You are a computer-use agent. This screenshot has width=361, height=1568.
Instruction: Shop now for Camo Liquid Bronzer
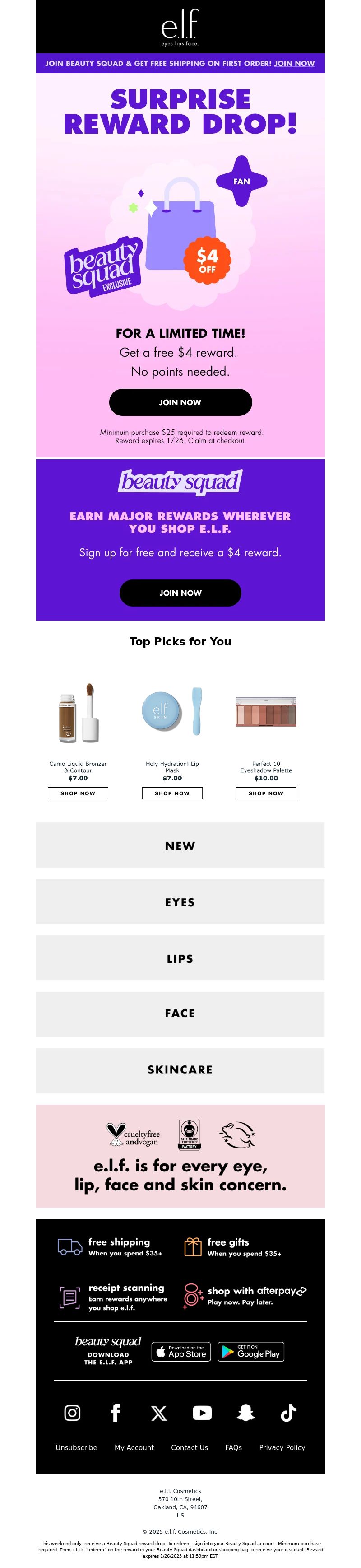pyautogui.click(x=78, y=793)
